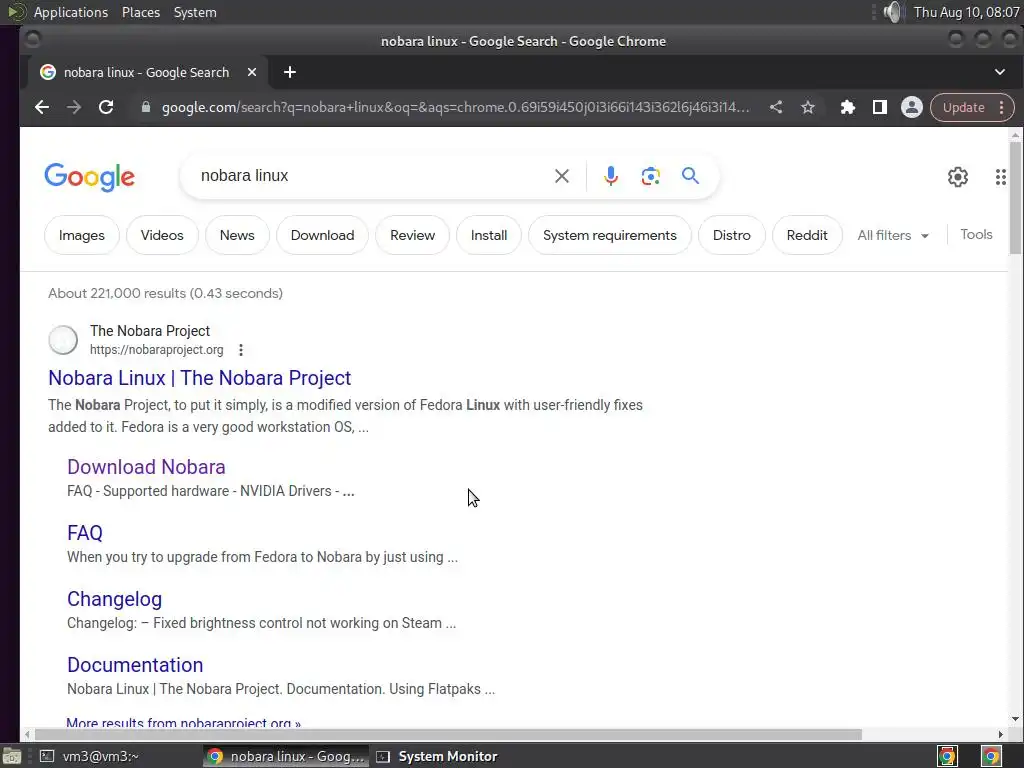Screen dimensions: 1024x768
Task: Open the Documentation sitelink
Action: tap(135, 665)
